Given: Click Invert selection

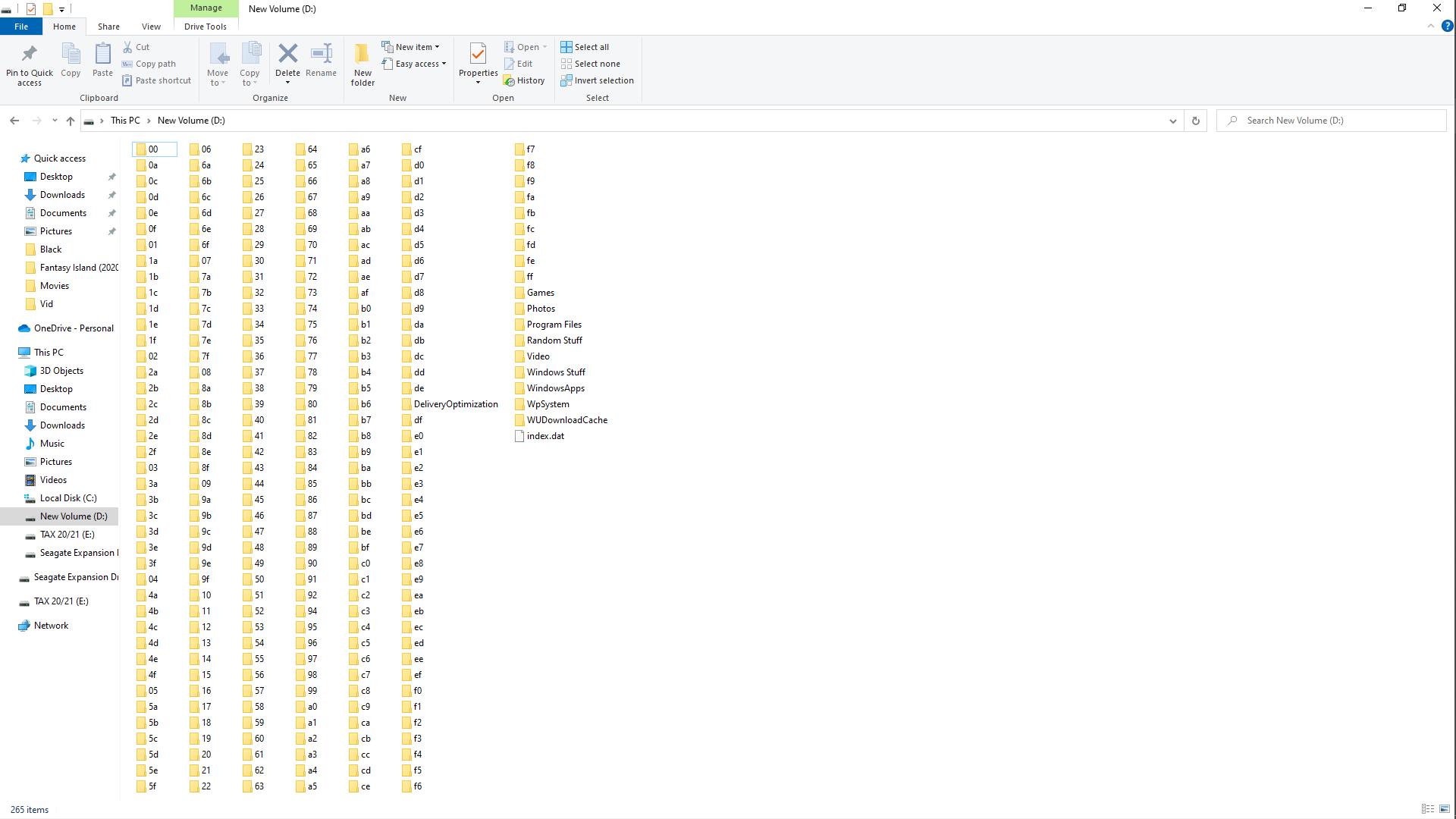Looking at the screenshot, I should click(x=597, y=80).
